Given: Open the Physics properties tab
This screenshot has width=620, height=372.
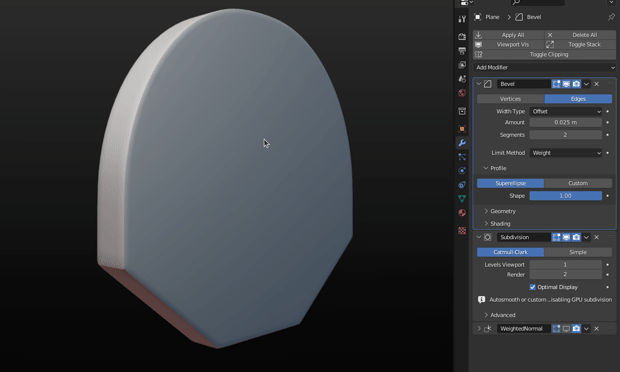Looking at the screenshot, I should [x=462, y=171].
